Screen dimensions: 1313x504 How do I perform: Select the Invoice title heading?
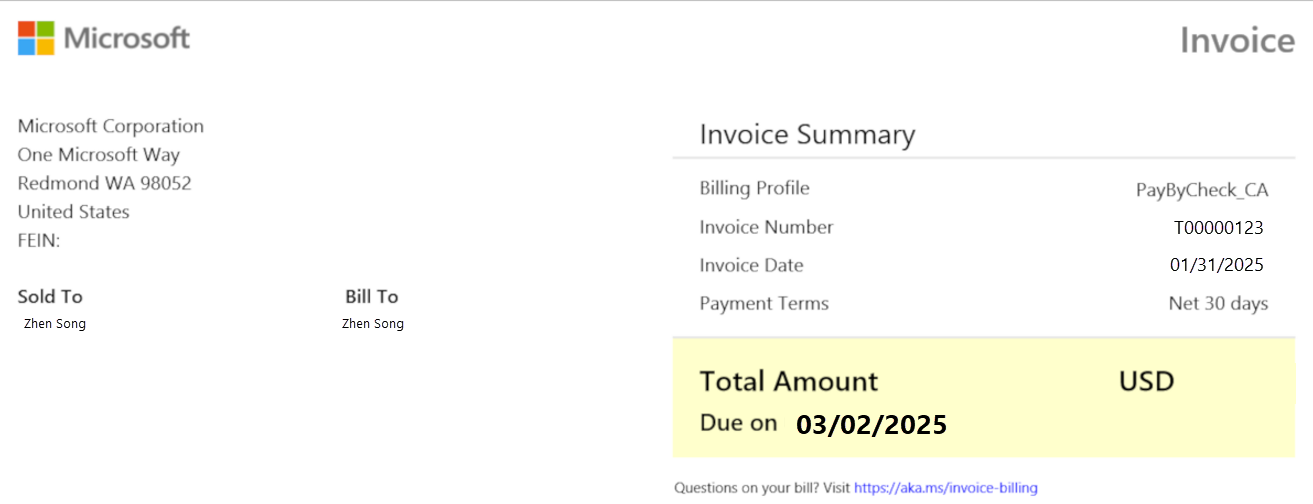point(1237,40)
